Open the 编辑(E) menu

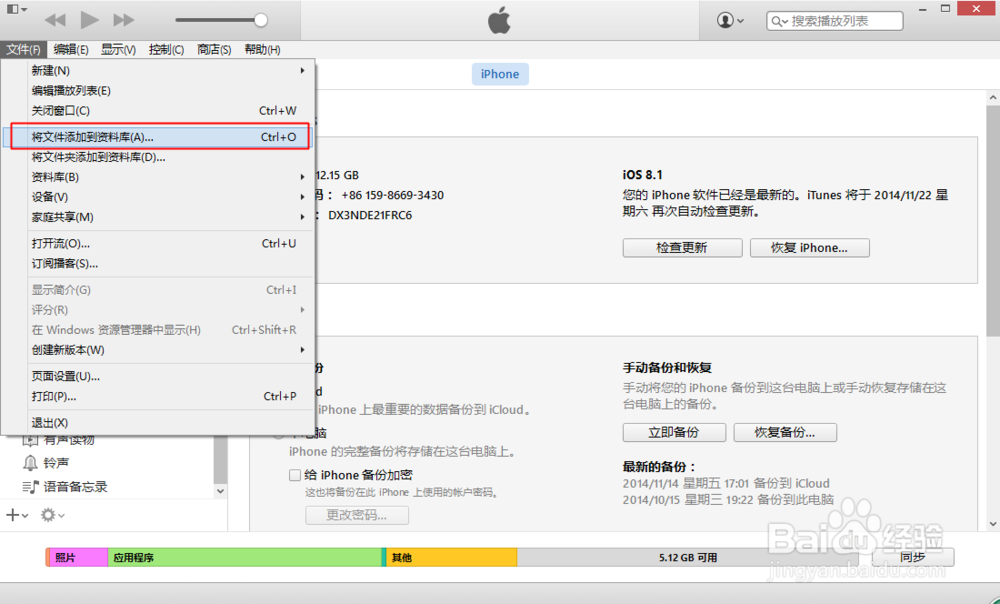click(71, 49)
